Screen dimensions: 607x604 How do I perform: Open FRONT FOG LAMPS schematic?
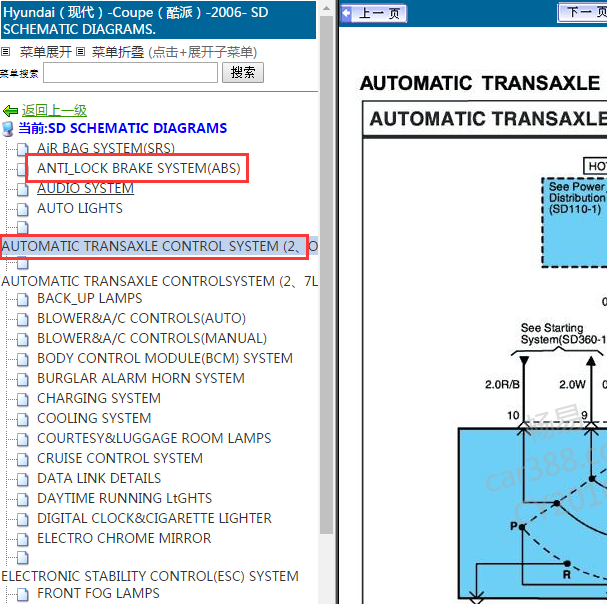click(x=98, y=594)
